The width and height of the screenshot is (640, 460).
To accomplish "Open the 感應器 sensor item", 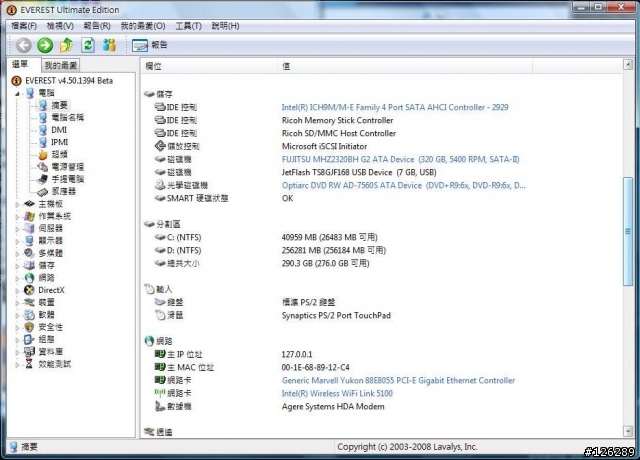I will pyautogui.click(x=64, y=191).
